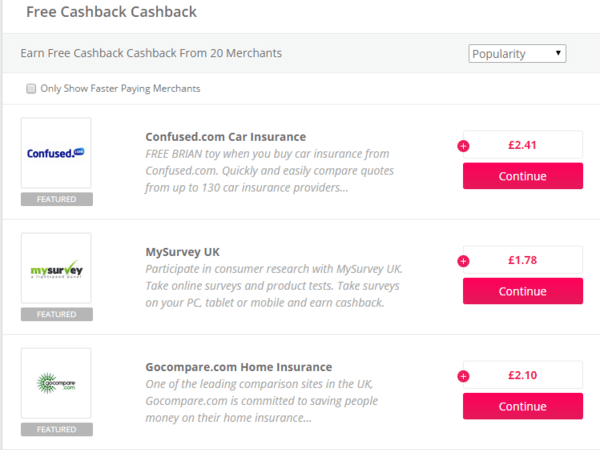Open the MySurvey logo thumbnail

click(x=56, y=268)
